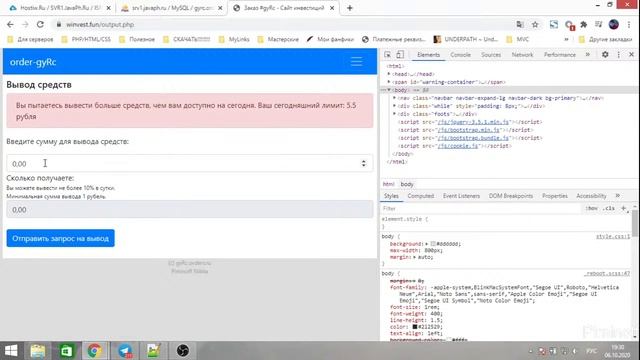Image resolution: width=640 pixels, height=360 pixels.
Task: Open the Network tab in DevTools
Action: point(522,55)
